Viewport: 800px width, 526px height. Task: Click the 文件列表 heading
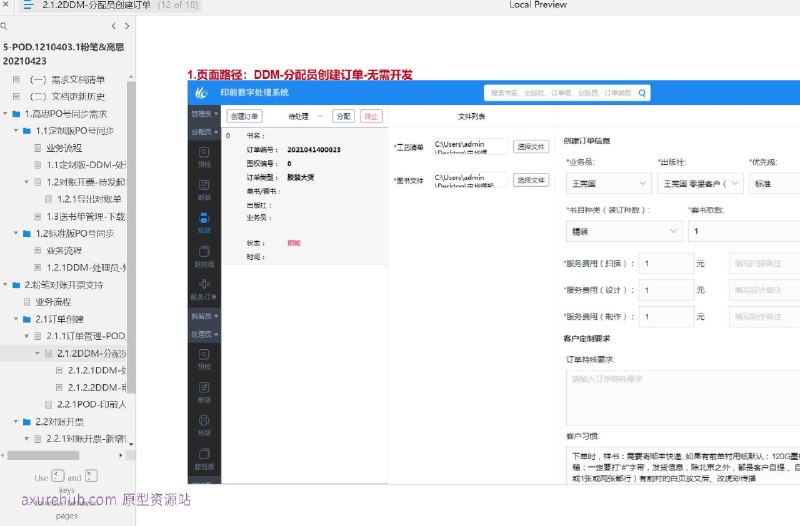point(471,116)
